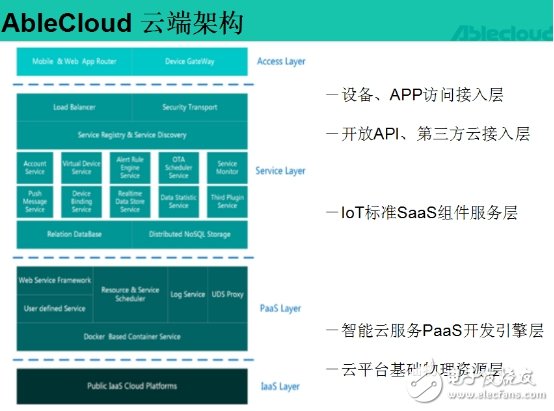Click the Alert Rule Engine Service box
The height and width of the screenshot is (411, 554).
pyautogui.click(x=130, y=168)
